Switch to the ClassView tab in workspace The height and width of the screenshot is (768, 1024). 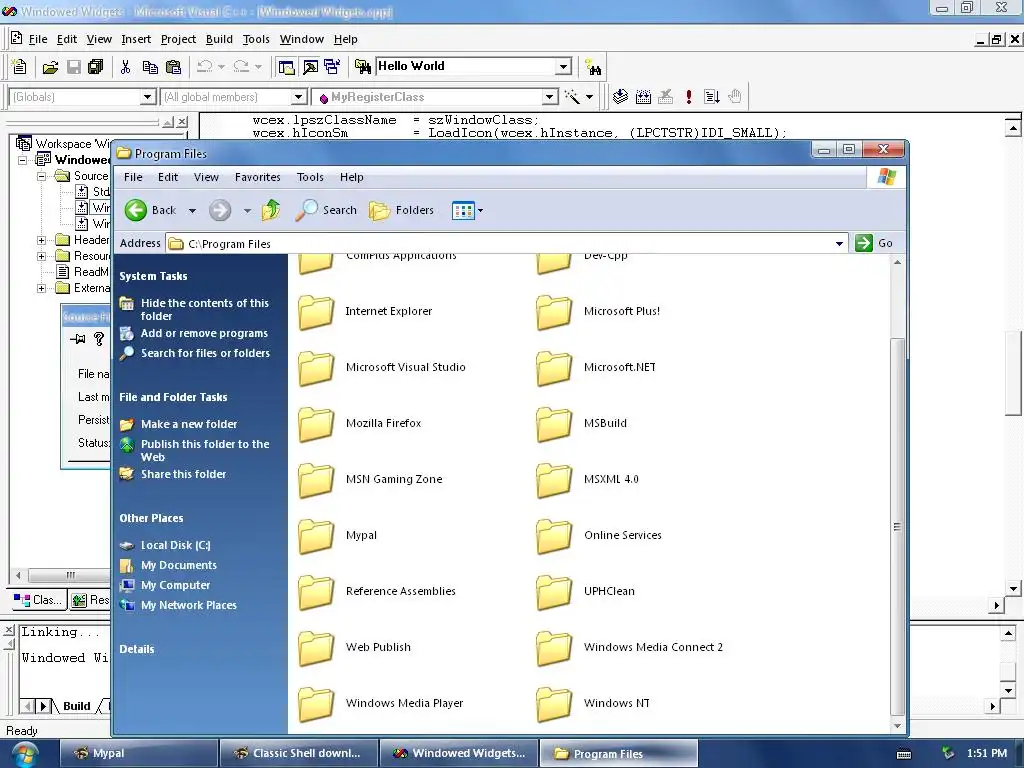(39, 600)
